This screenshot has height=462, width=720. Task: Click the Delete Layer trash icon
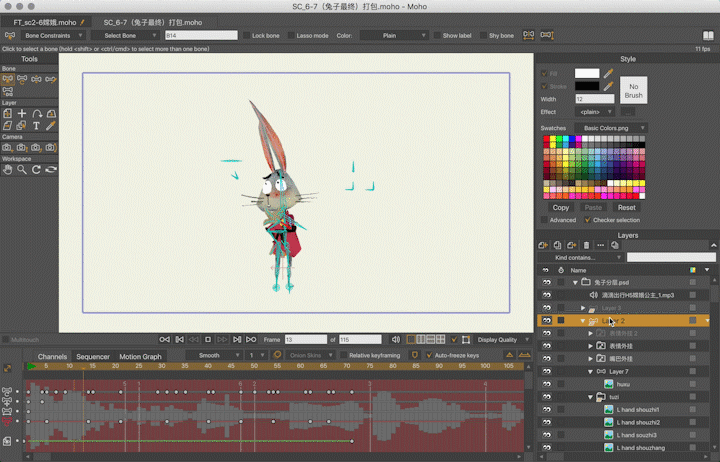(x=586, y=245)
